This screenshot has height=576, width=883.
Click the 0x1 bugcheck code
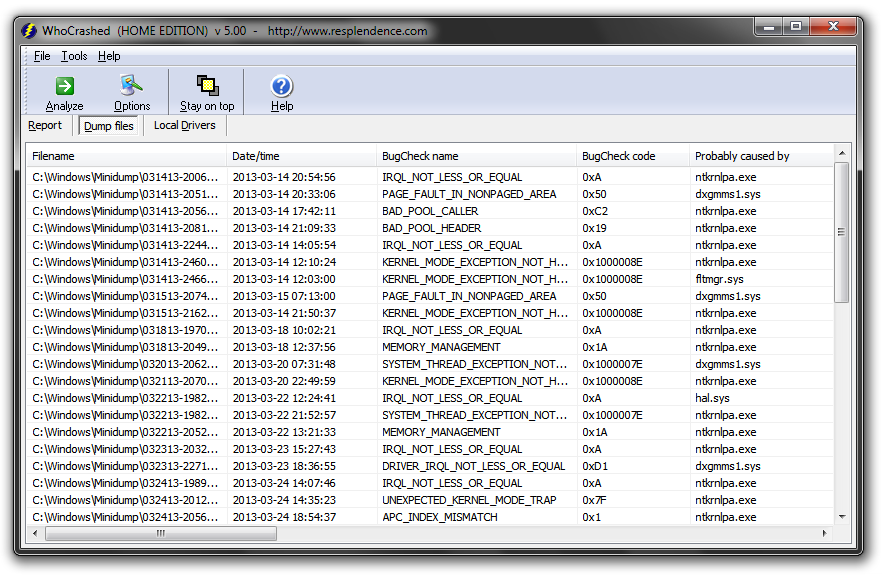591,517
